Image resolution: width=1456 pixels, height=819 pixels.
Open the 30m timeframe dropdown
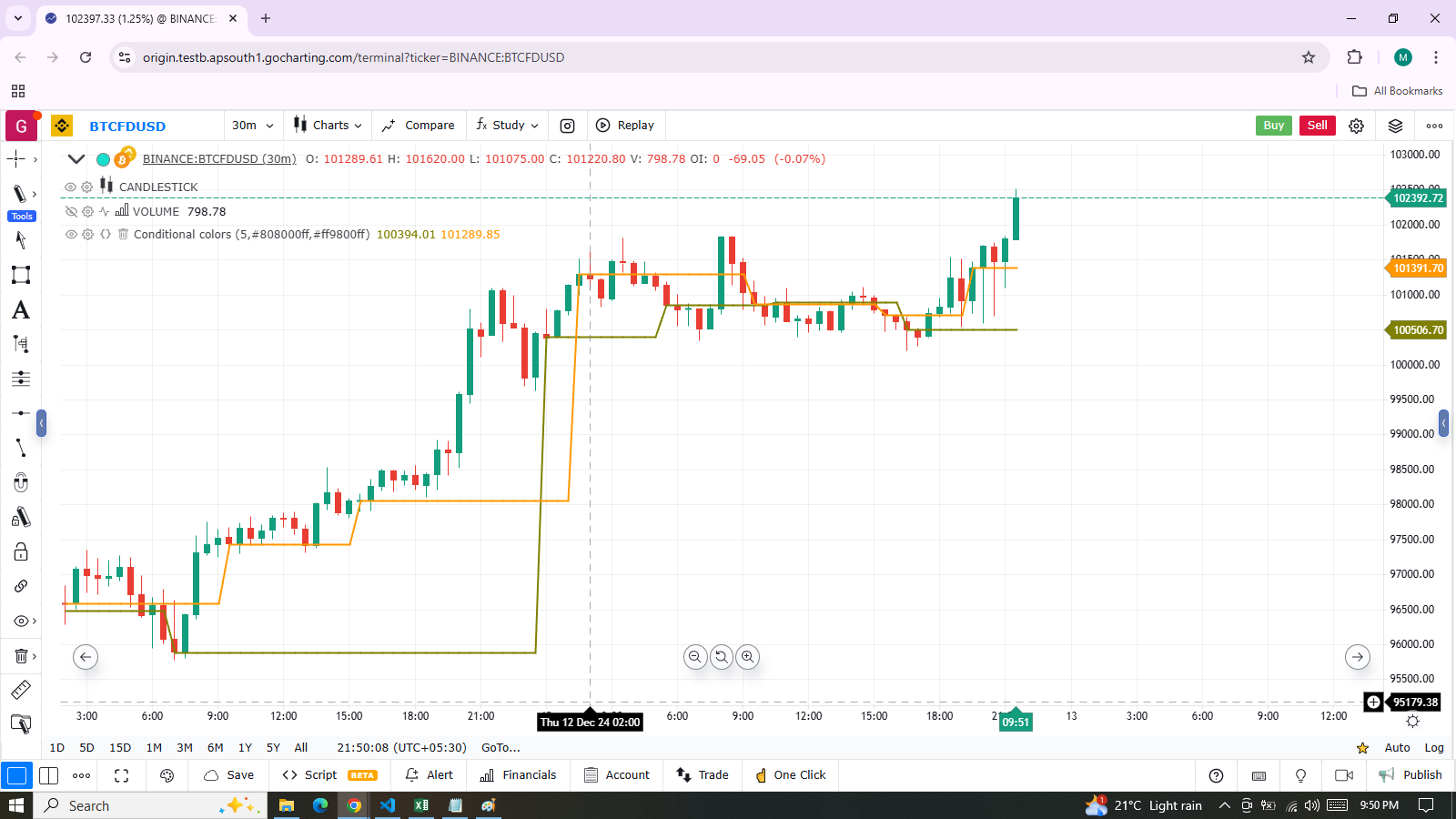click(x=252, y=126)
